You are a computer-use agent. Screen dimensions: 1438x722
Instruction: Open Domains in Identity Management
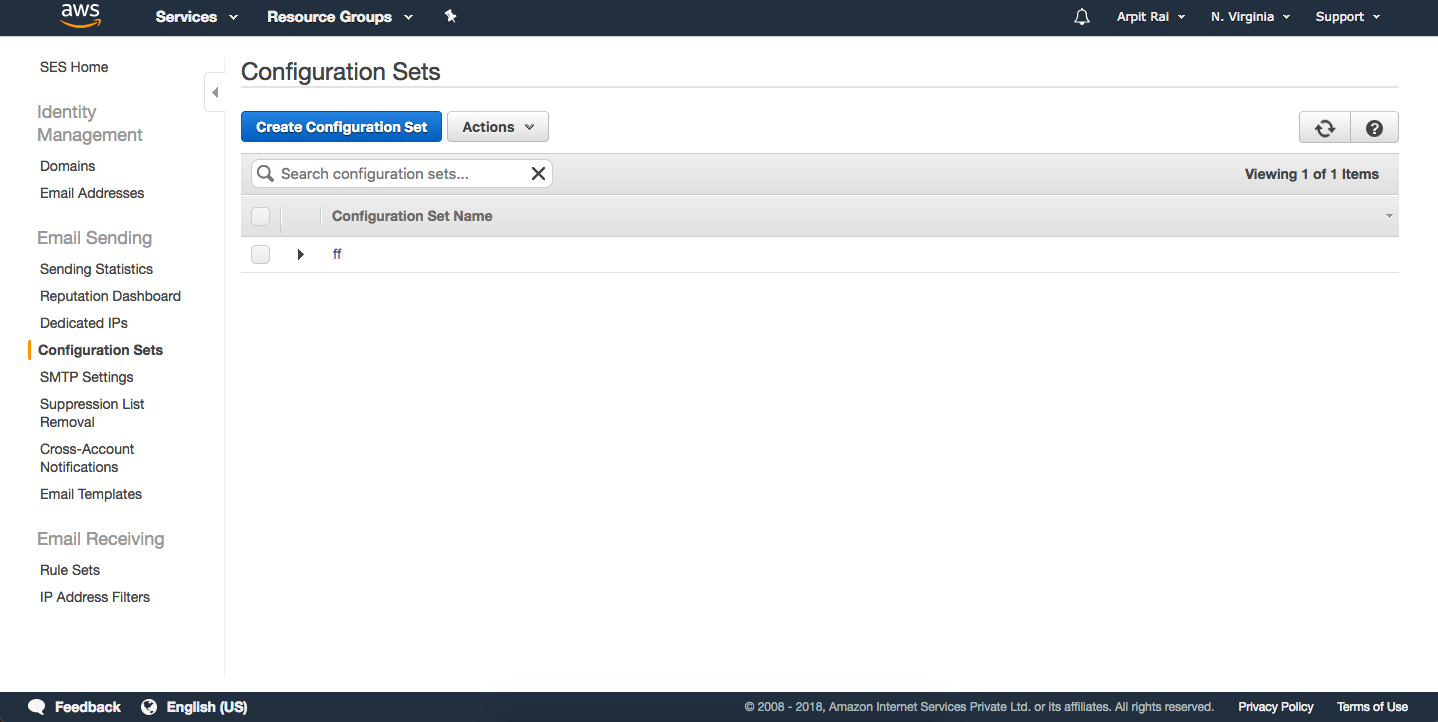[x=68, y=166]
